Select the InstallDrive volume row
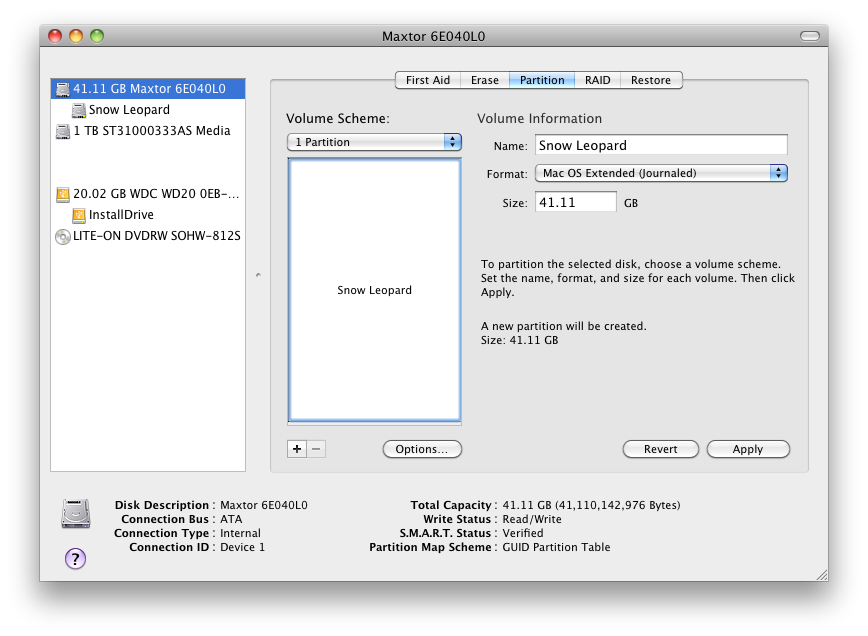The image size is (868, 636). point(148,215)
